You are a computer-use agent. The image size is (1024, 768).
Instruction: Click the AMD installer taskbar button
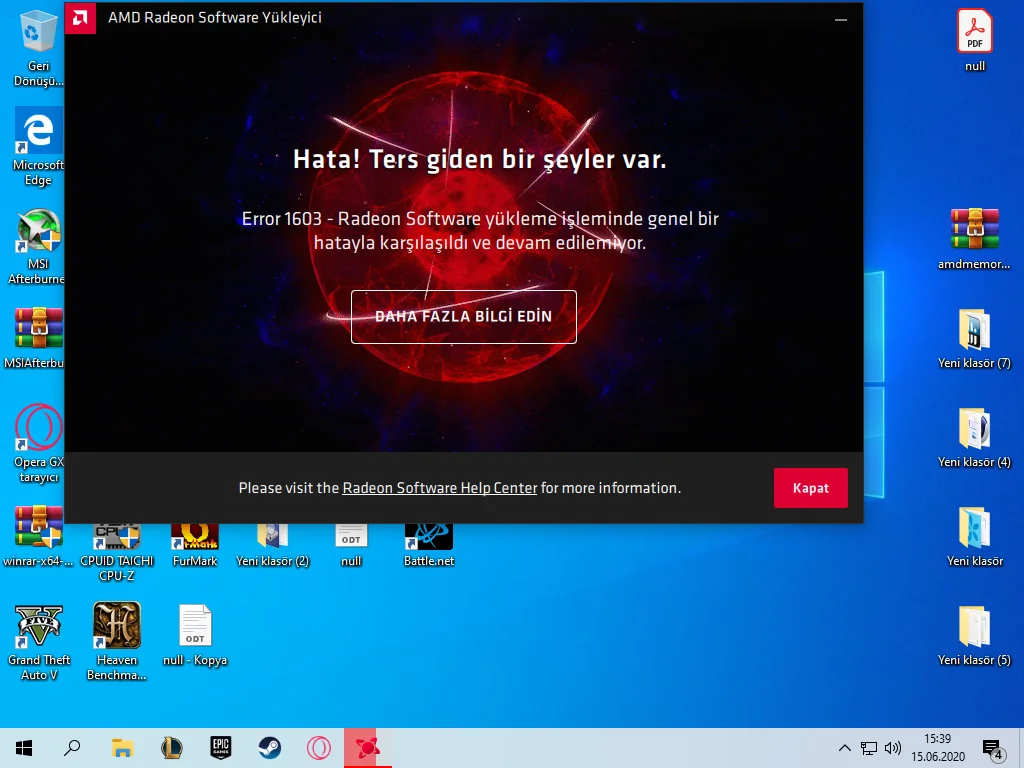pos(368,748)
